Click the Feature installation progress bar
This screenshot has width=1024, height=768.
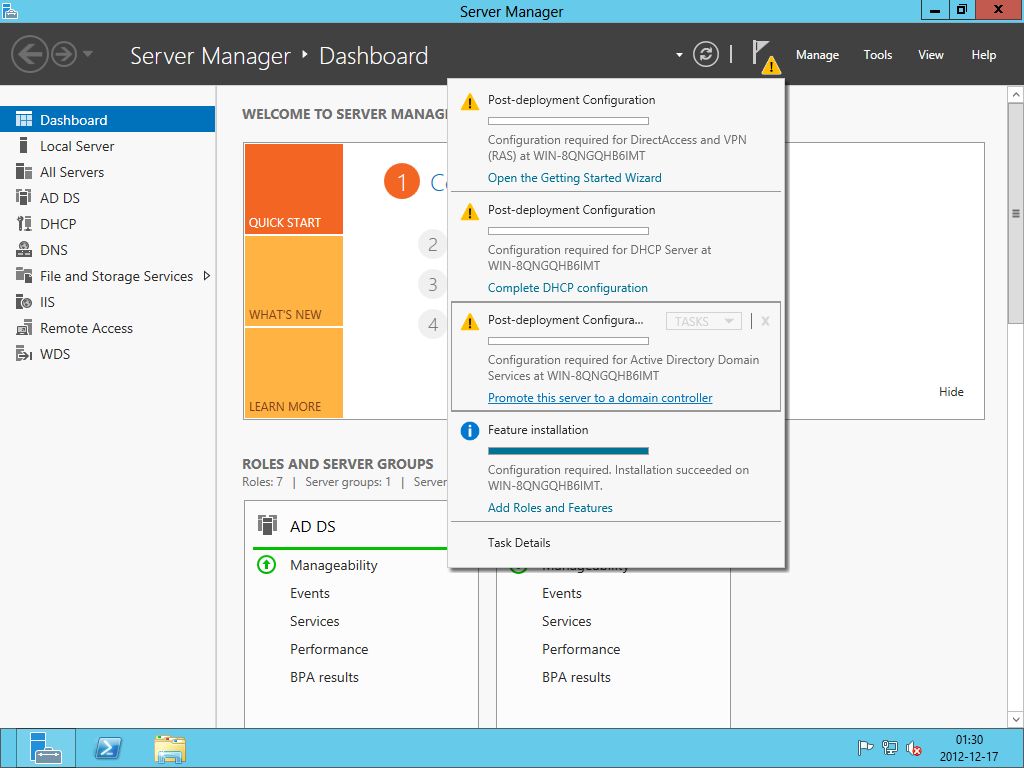click(568, 451)
